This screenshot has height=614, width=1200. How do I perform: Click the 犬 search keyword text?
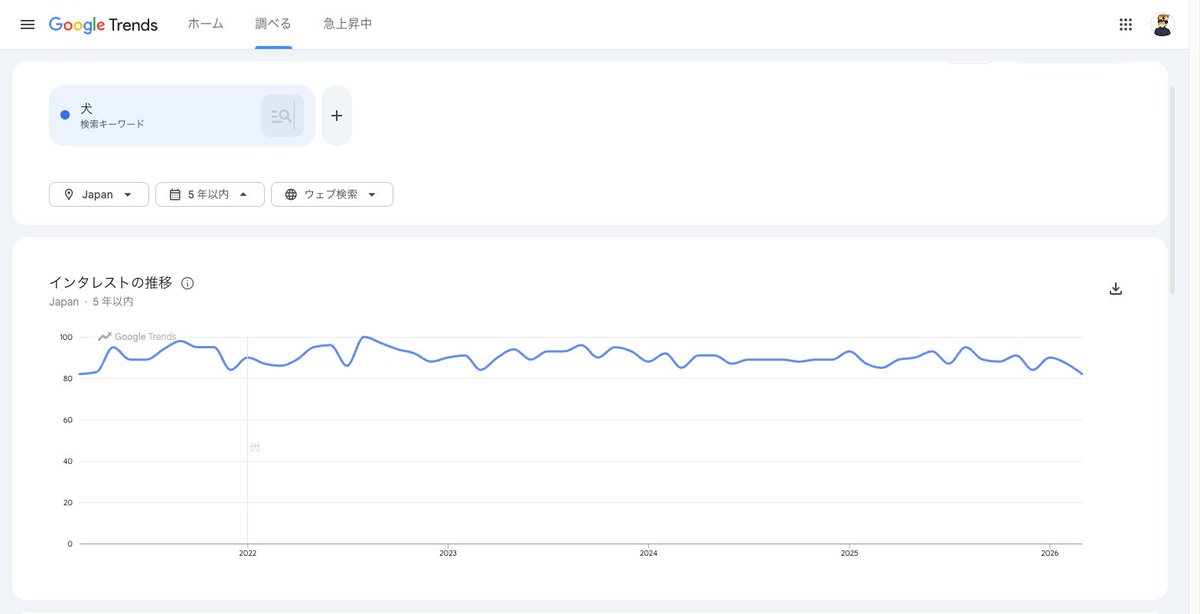pyautogui.click(x=87, y=108)
